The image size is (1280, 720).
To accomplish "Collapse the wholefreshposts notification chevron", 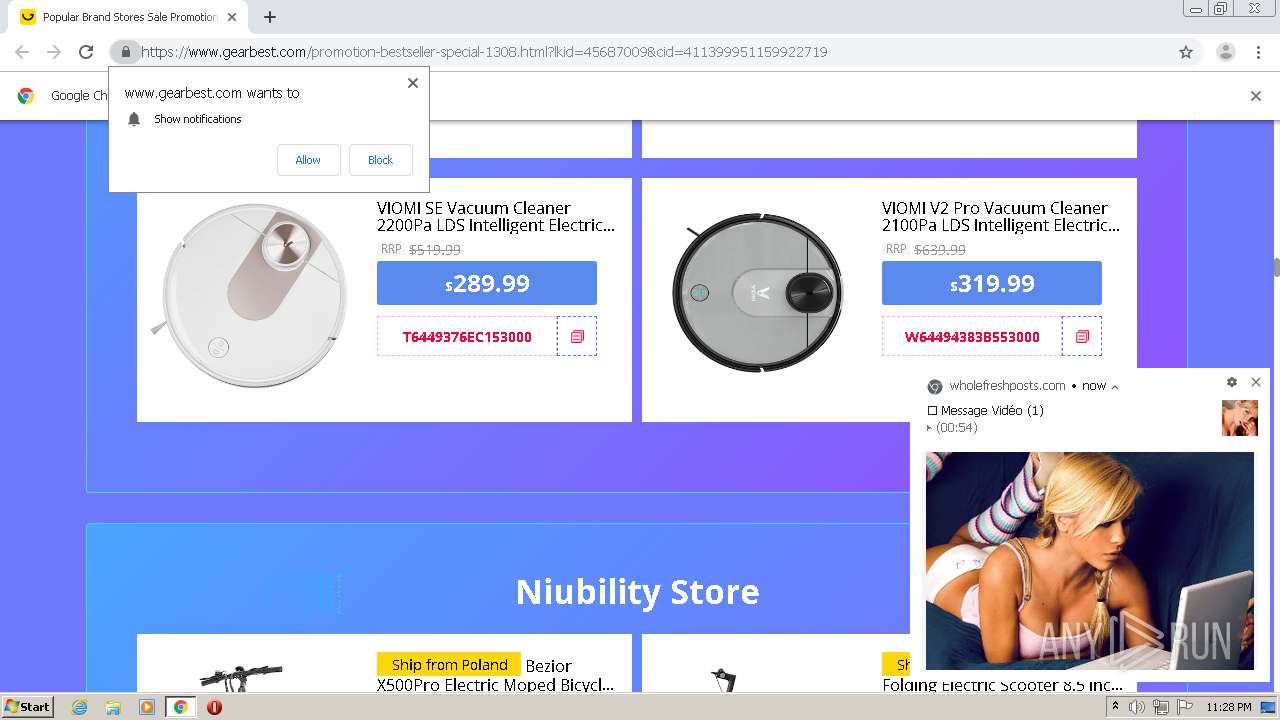I will tap(1115, 386).
